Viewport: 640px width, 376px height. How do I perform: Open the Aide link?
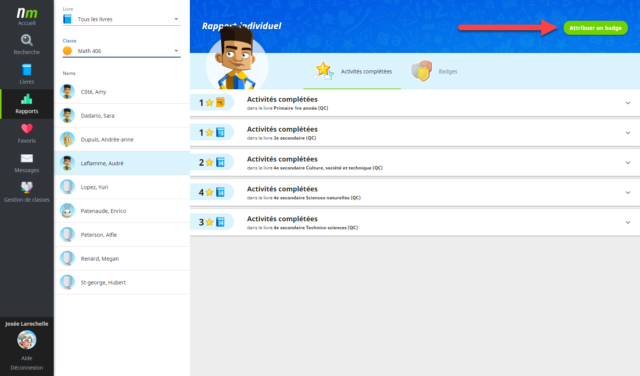(27, 358)
